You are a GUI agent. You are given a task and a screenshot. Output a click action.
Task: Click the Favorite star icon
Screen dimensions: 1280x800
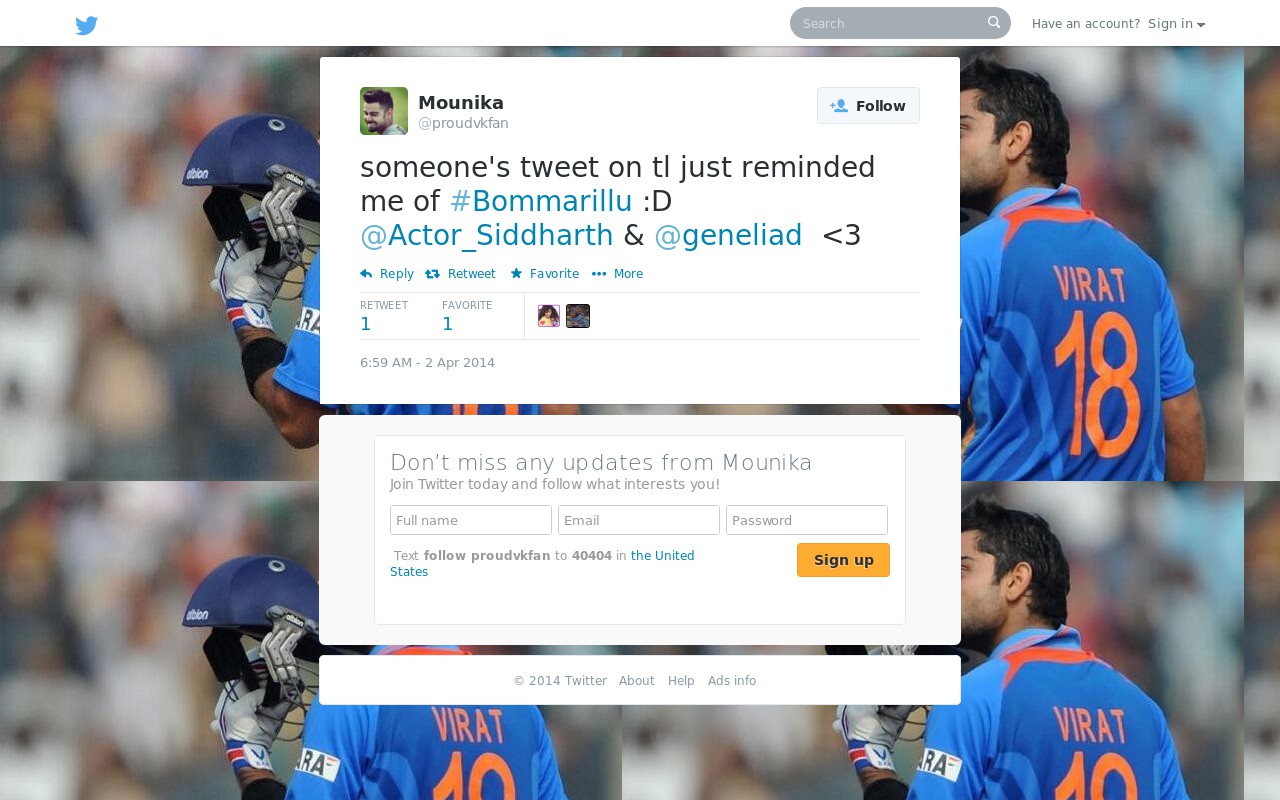[x=516, y=273]
